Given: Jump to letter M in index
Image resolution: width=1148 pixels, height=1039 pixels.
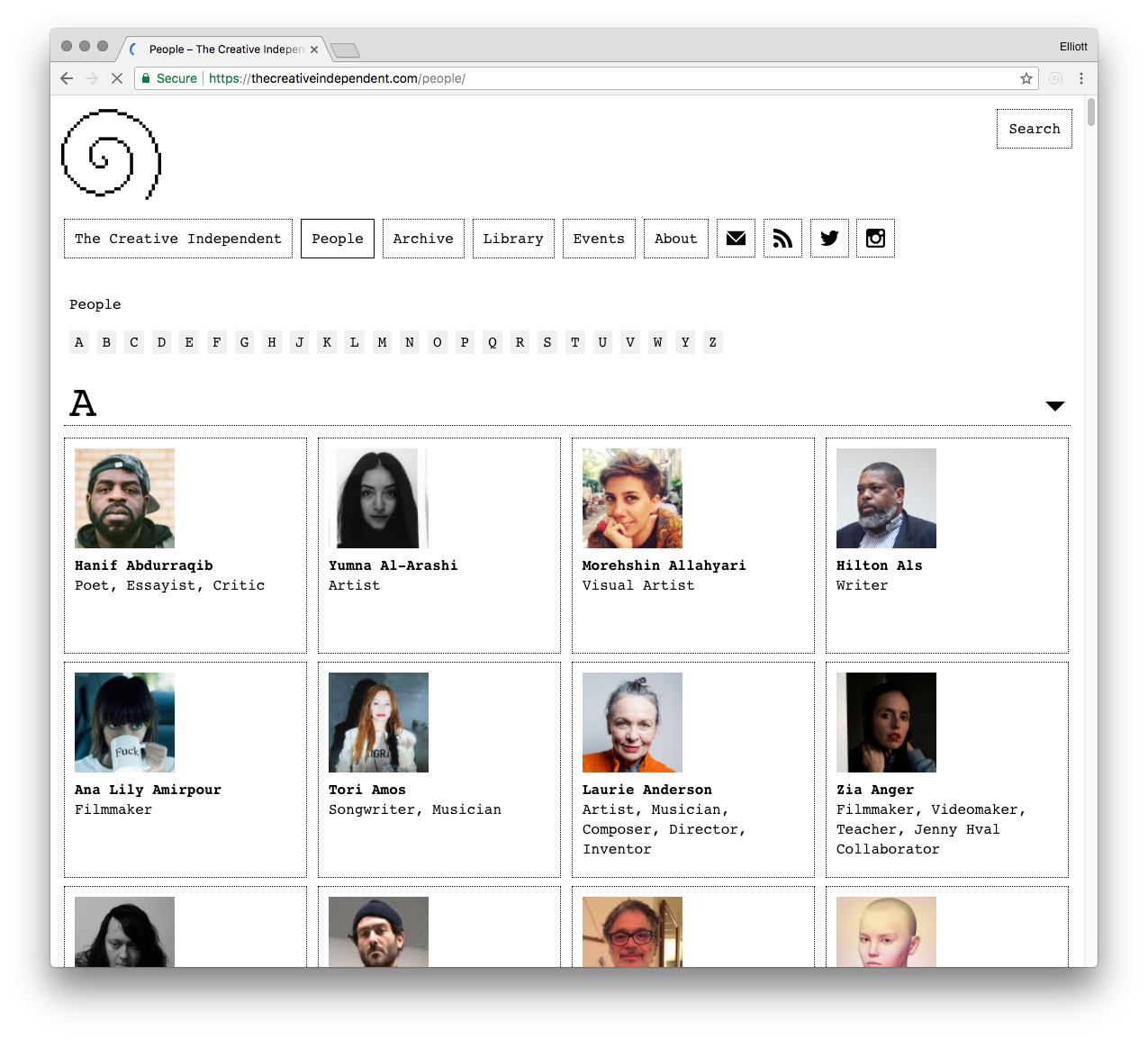Looking at the screenshot, I should [383, 342].
